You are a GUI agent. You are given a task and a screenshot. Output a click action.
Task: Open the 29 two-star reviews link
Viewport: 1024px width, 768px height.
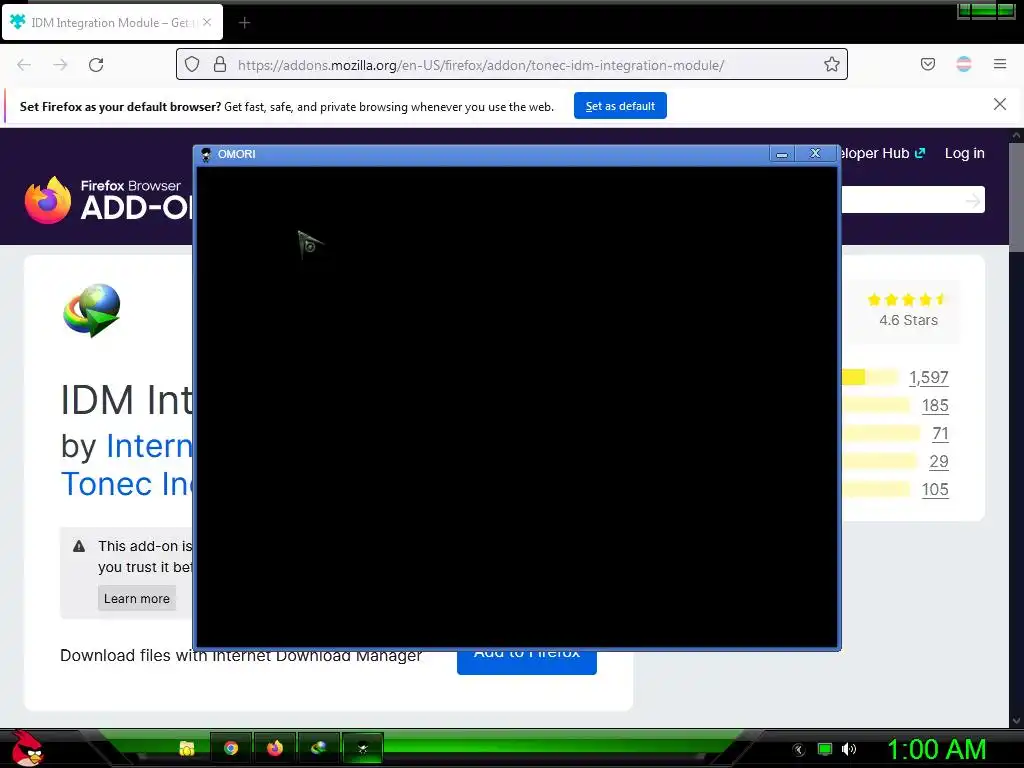pyautogui.click(x=939, y=462)
